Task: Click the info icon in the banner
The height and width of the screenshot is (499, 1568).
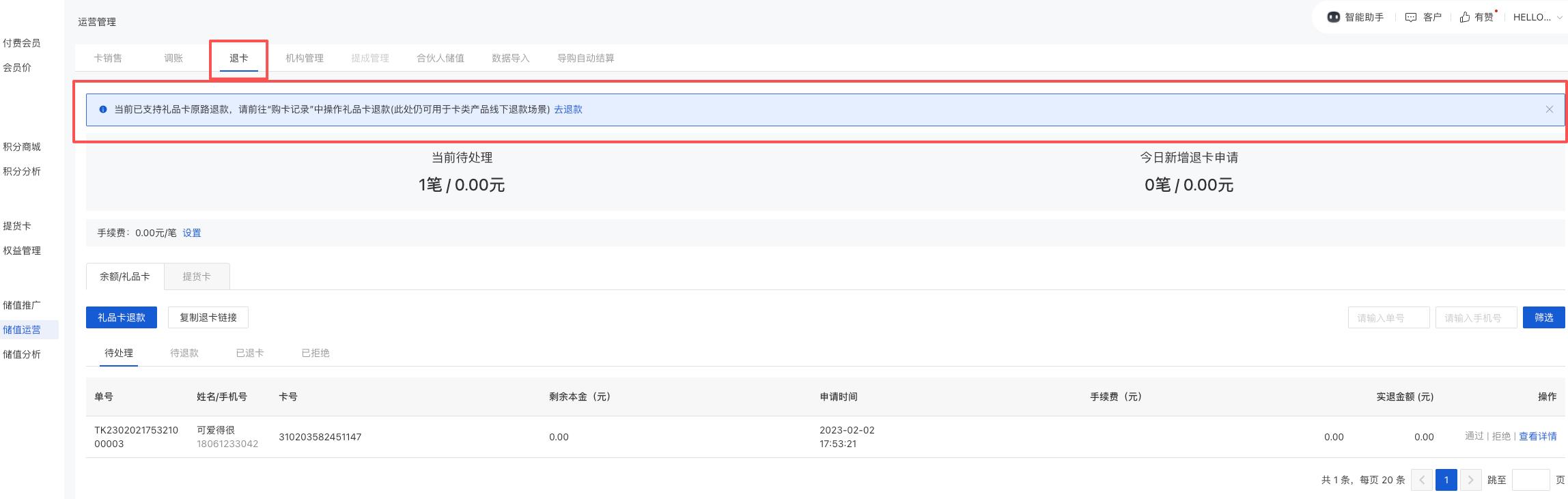Action: [103, 109]
